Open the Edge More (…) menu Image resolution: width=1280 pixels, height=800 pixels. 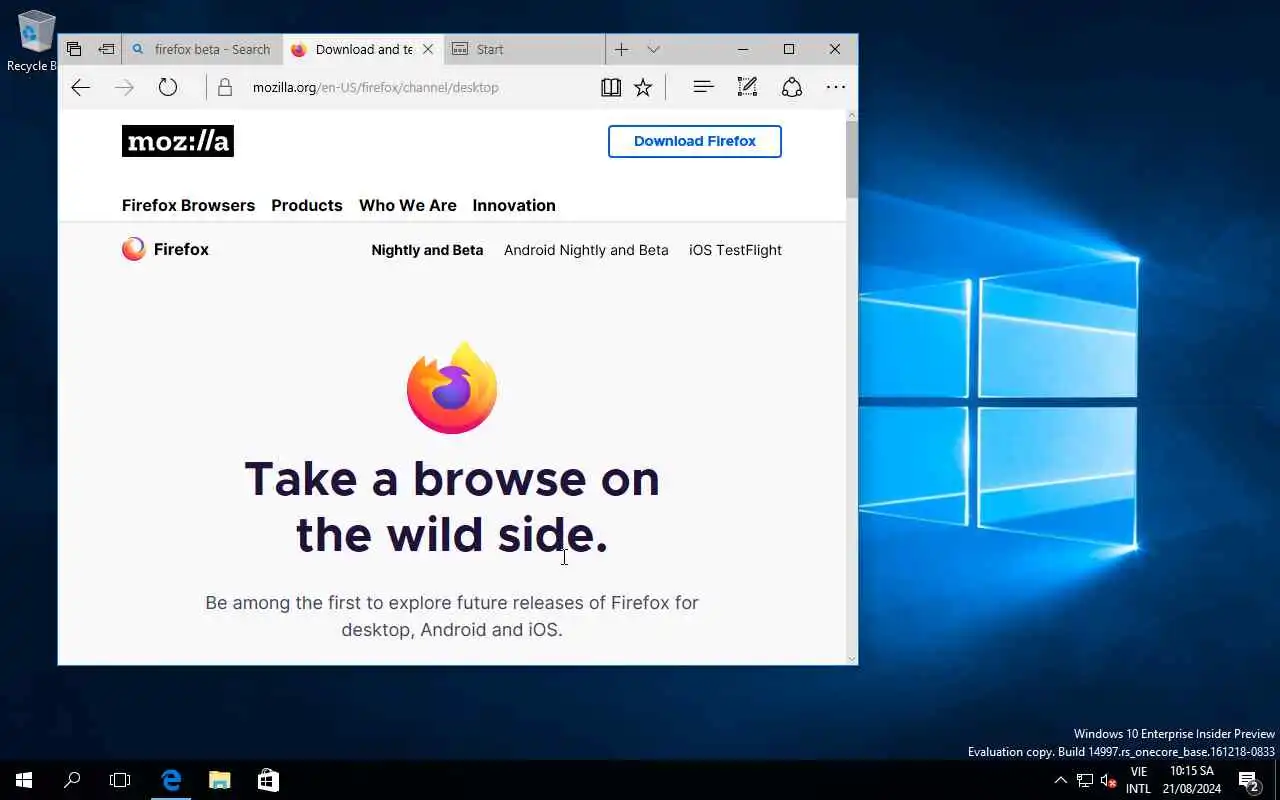point(836,87)
